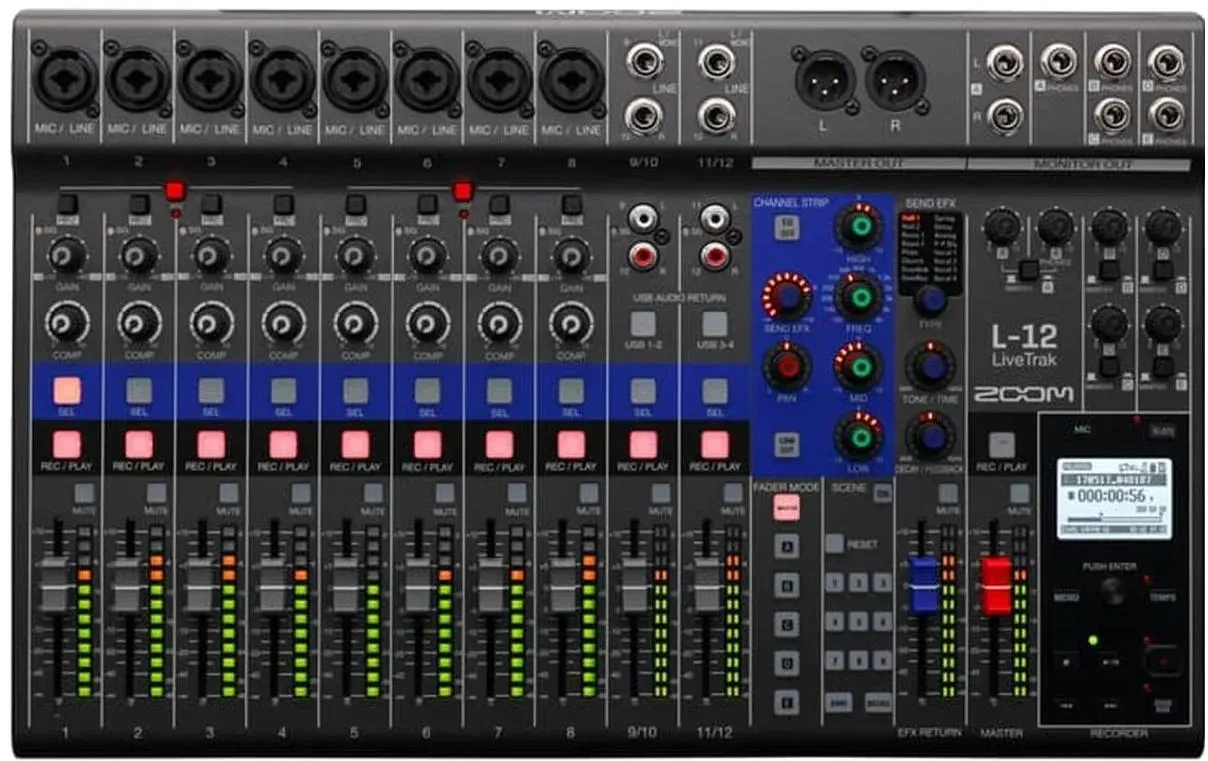Toggle the MASTER channel REC/PLAY button
The image size is (1208, 761).
pos(1000,444)
